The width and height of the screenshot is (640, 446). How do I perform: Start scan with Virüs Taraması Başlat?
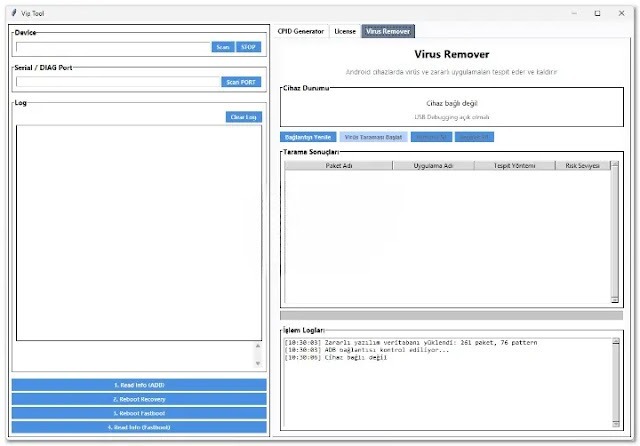tap(373, 136)
